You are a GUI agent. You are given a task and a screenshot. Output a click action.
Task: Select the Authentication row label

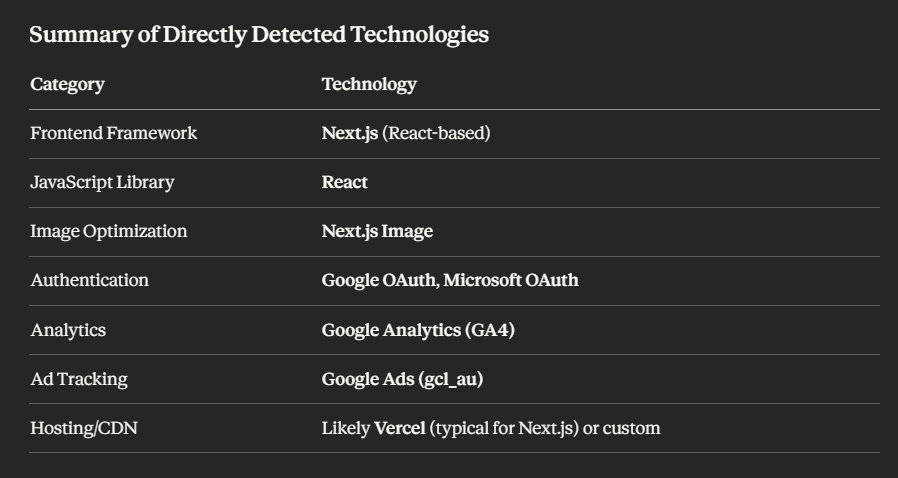89,280
